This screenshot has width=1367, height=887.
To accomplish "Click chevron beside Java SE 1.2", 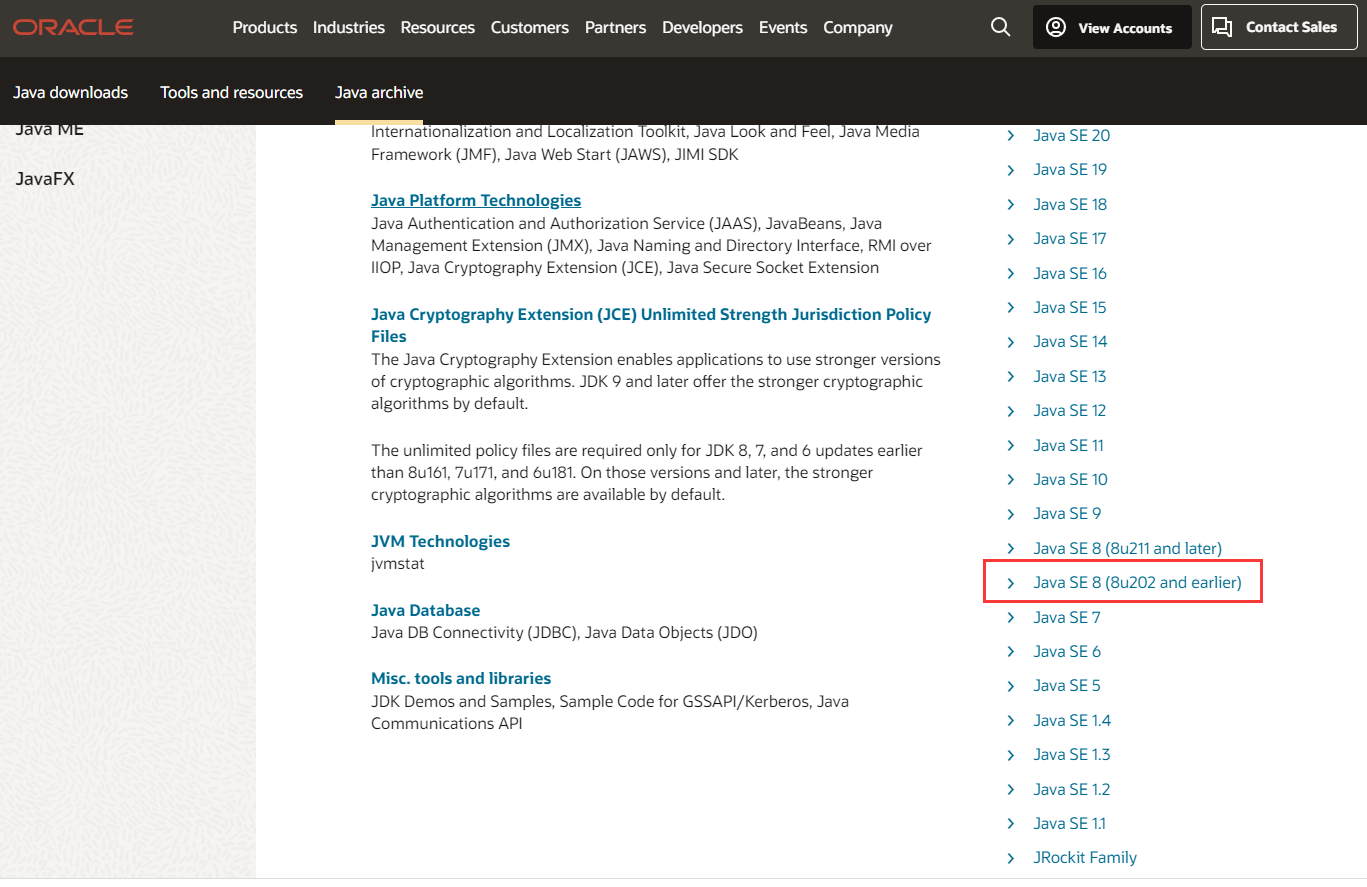I will [x=1011, y=789].
